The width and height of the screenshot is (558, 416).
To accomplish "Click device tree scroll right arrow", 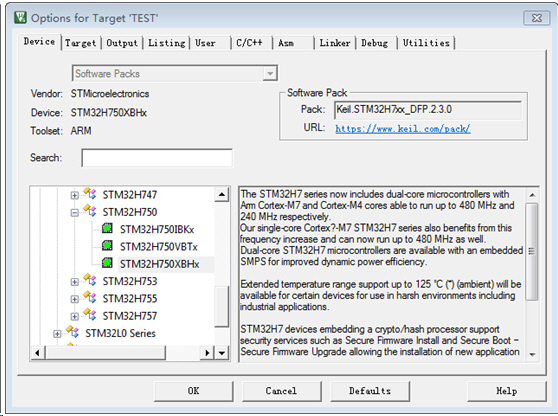I will click(207, 353).
